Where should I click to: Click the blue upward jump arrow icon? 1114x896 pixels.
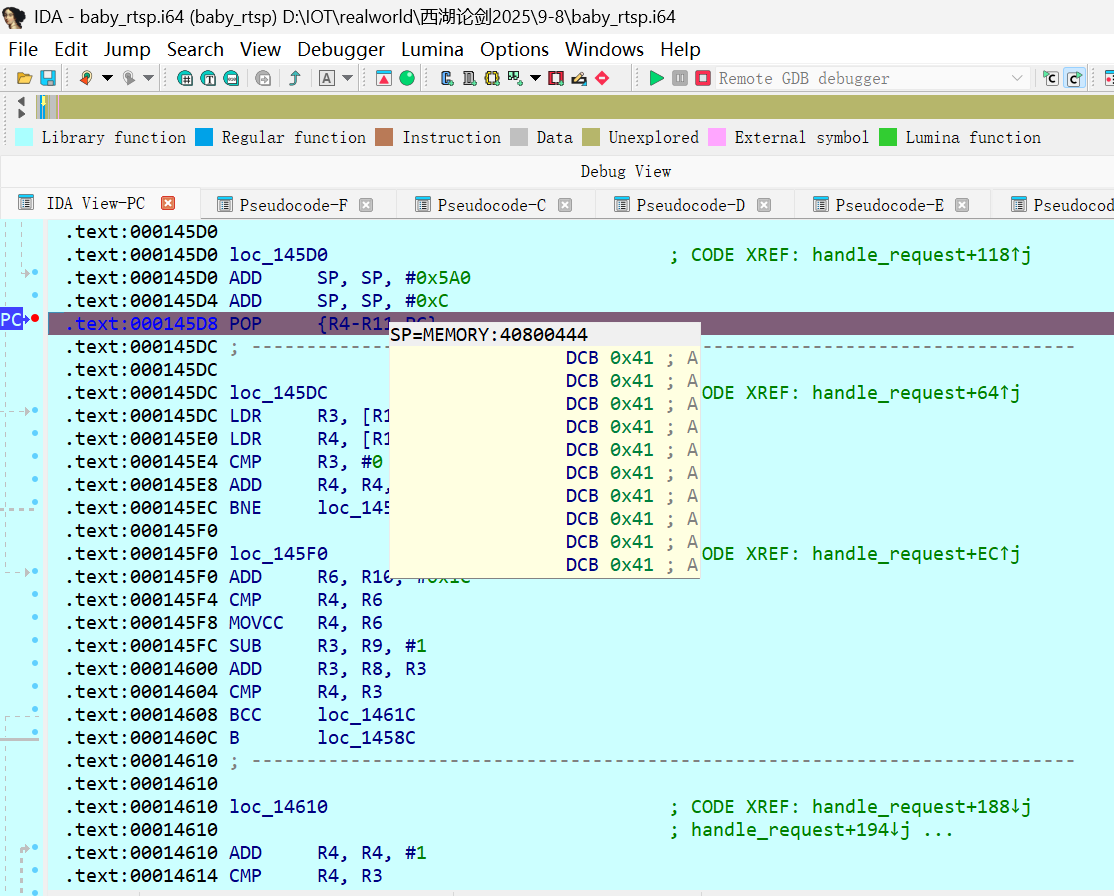(295, 78)
